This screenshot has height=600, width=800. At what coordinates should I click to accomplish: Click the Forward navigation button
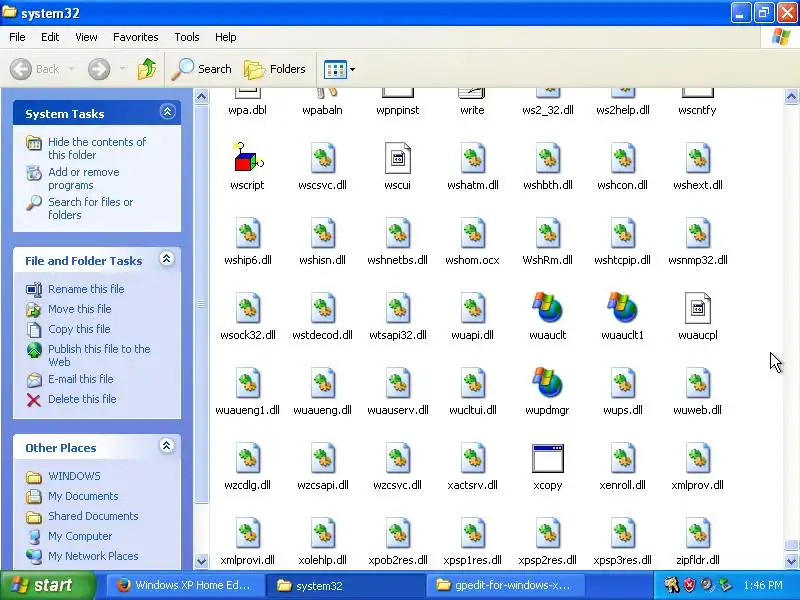[99, 69]
